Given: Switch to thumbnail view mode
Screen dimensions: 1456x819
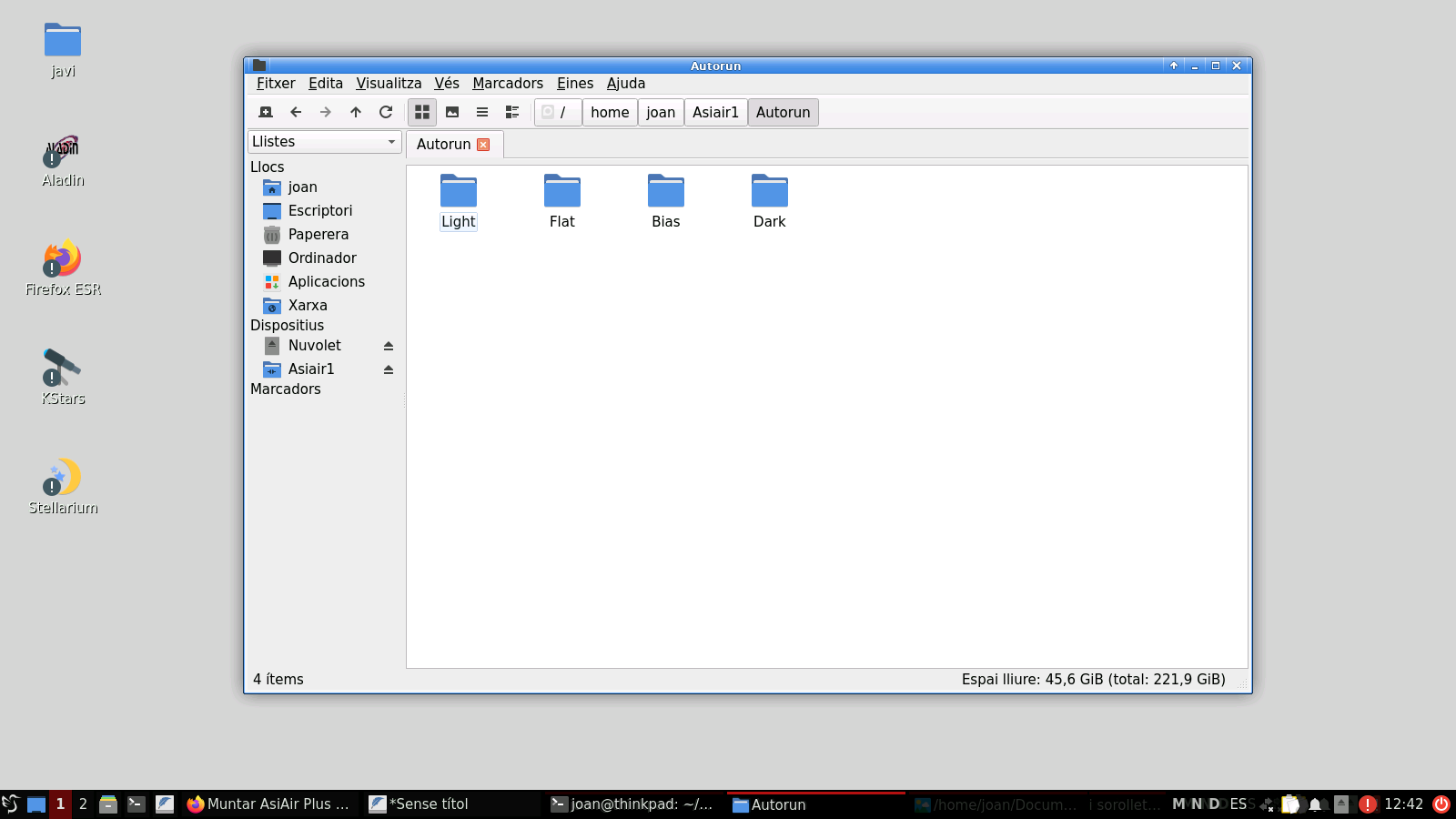Looking at the screenshot, I should (452, 112).
